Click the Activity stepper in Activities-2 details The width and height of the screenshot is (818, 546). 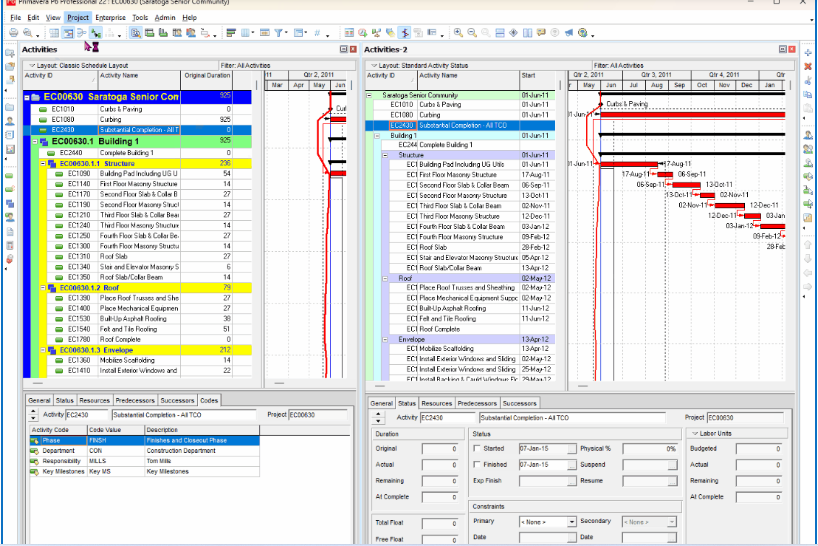click(x=378, y=418)
